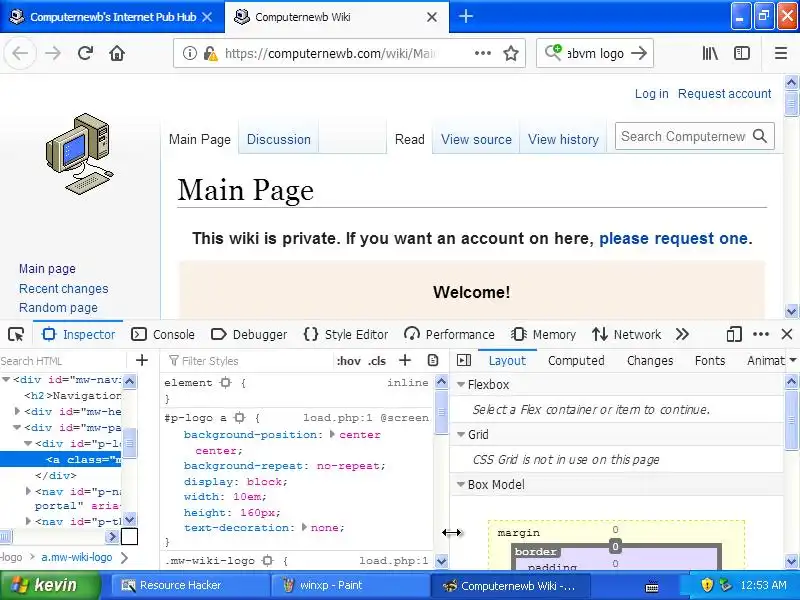Follow the please request one link
The height and width of the screenshot is (600, 800).
coord(673,238)
